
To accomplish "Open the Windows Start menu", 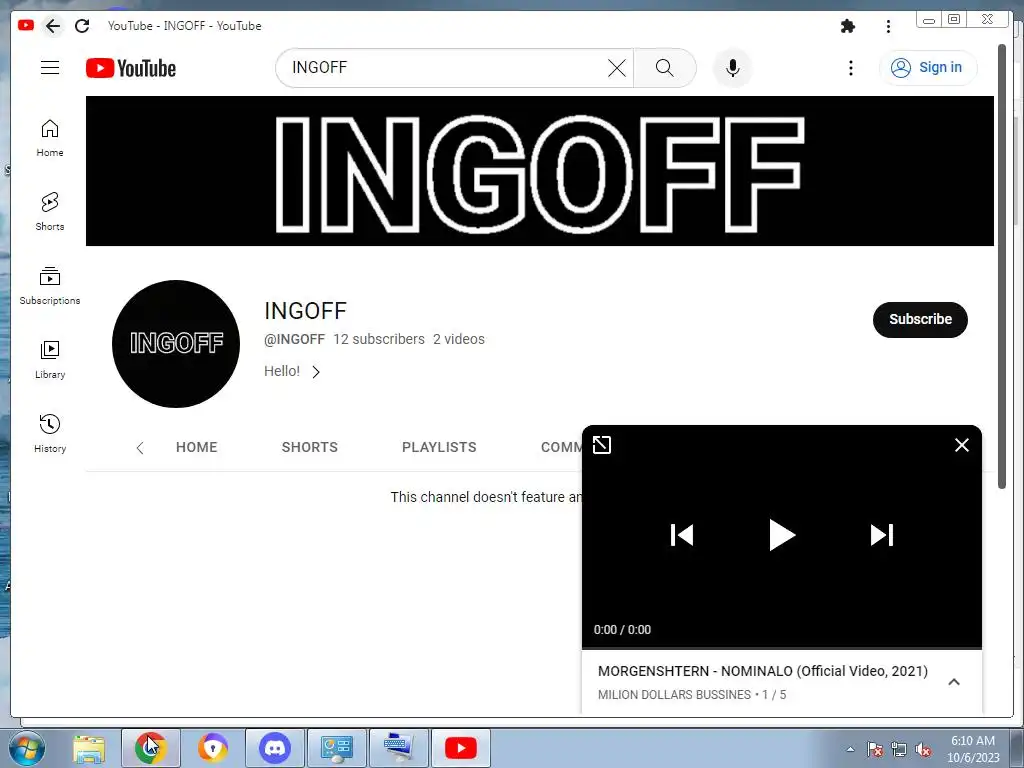I will [27, 748].
